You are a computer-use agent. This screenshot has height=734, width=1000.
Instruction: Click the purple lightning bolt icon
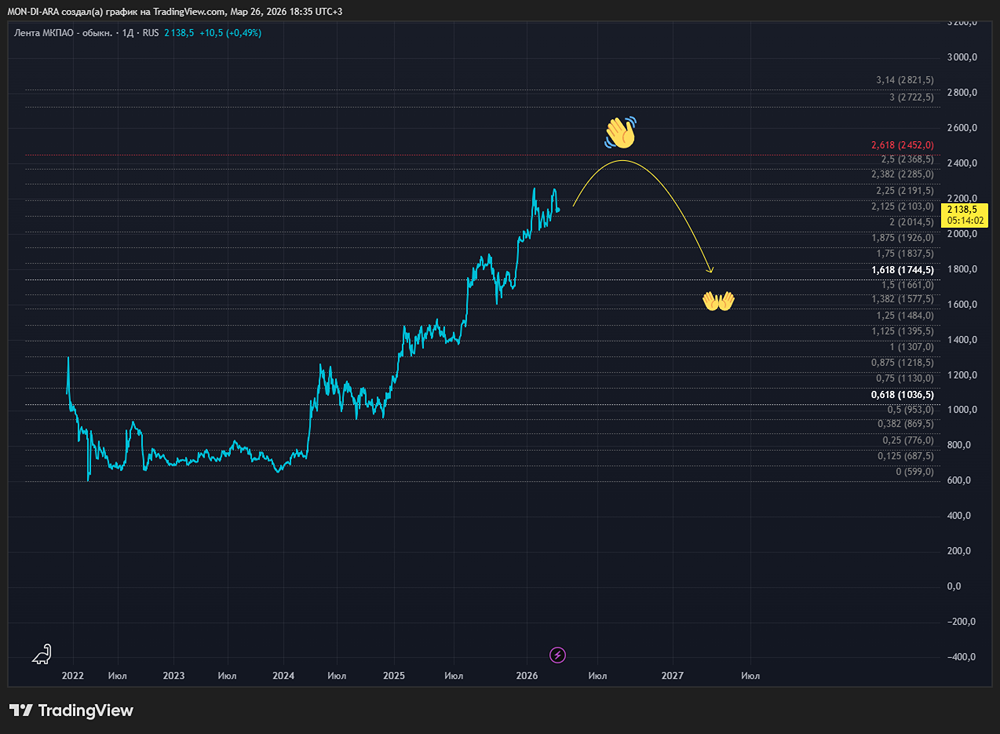[558, 655]
